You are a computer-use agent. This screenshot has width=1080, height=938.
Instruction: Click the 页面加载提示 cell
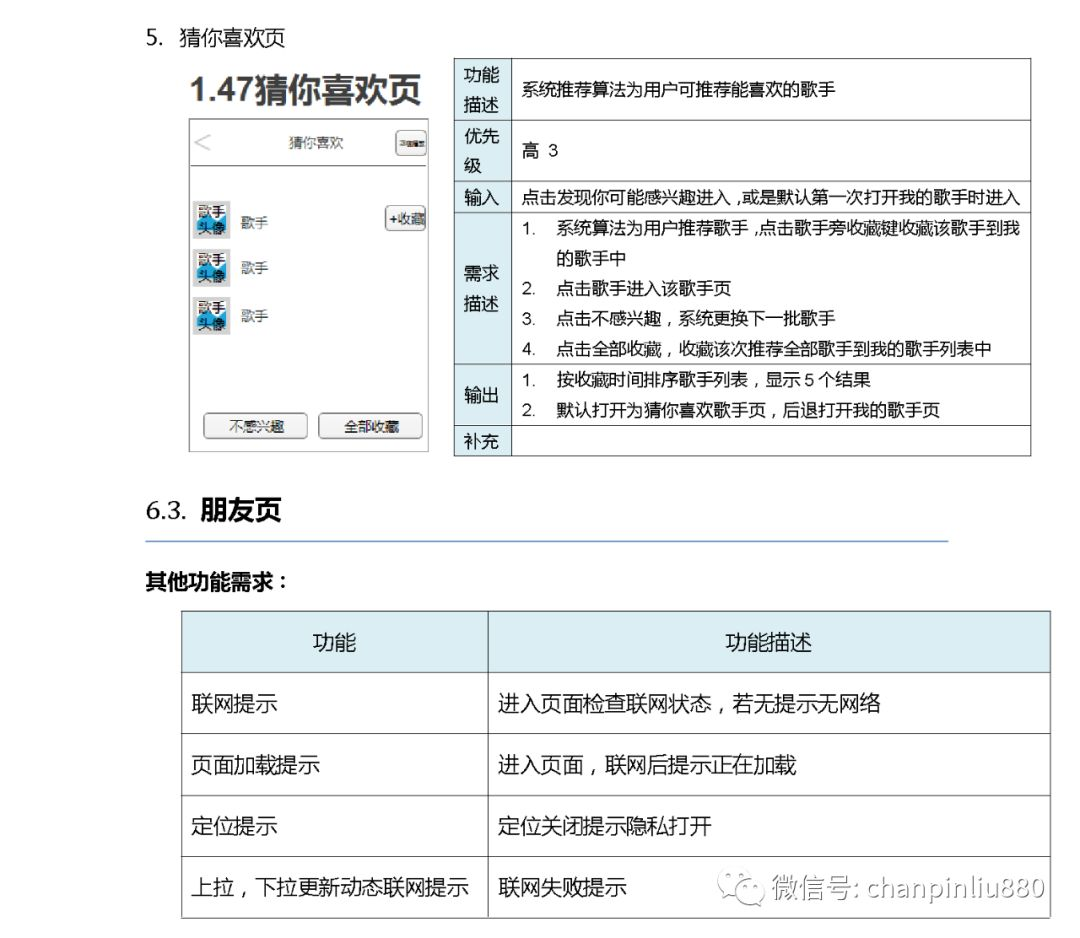(x=335, y=764)
